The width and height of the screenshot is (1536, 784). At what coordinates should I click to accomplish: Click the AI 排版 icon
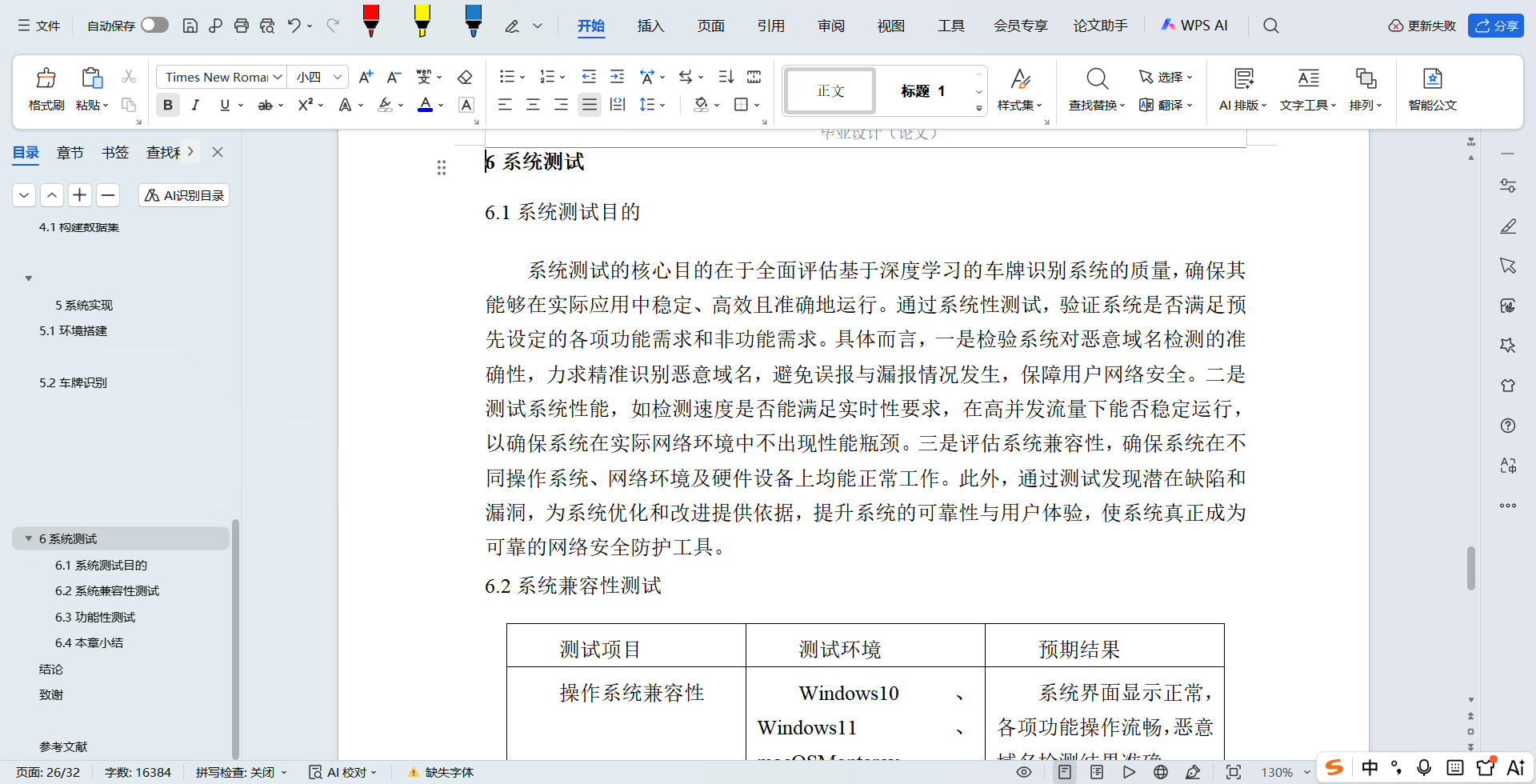[1243, 78]
